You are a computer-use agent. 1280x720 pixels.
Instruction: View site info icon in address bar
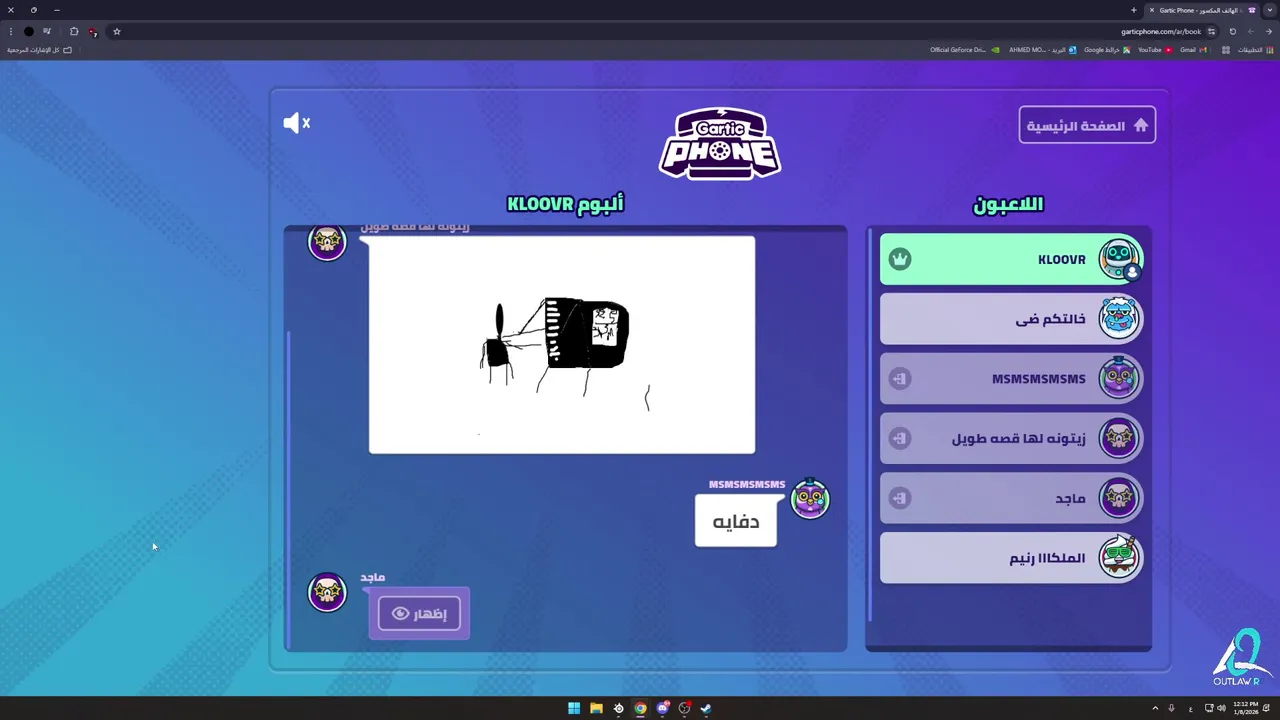[1211, 31]
